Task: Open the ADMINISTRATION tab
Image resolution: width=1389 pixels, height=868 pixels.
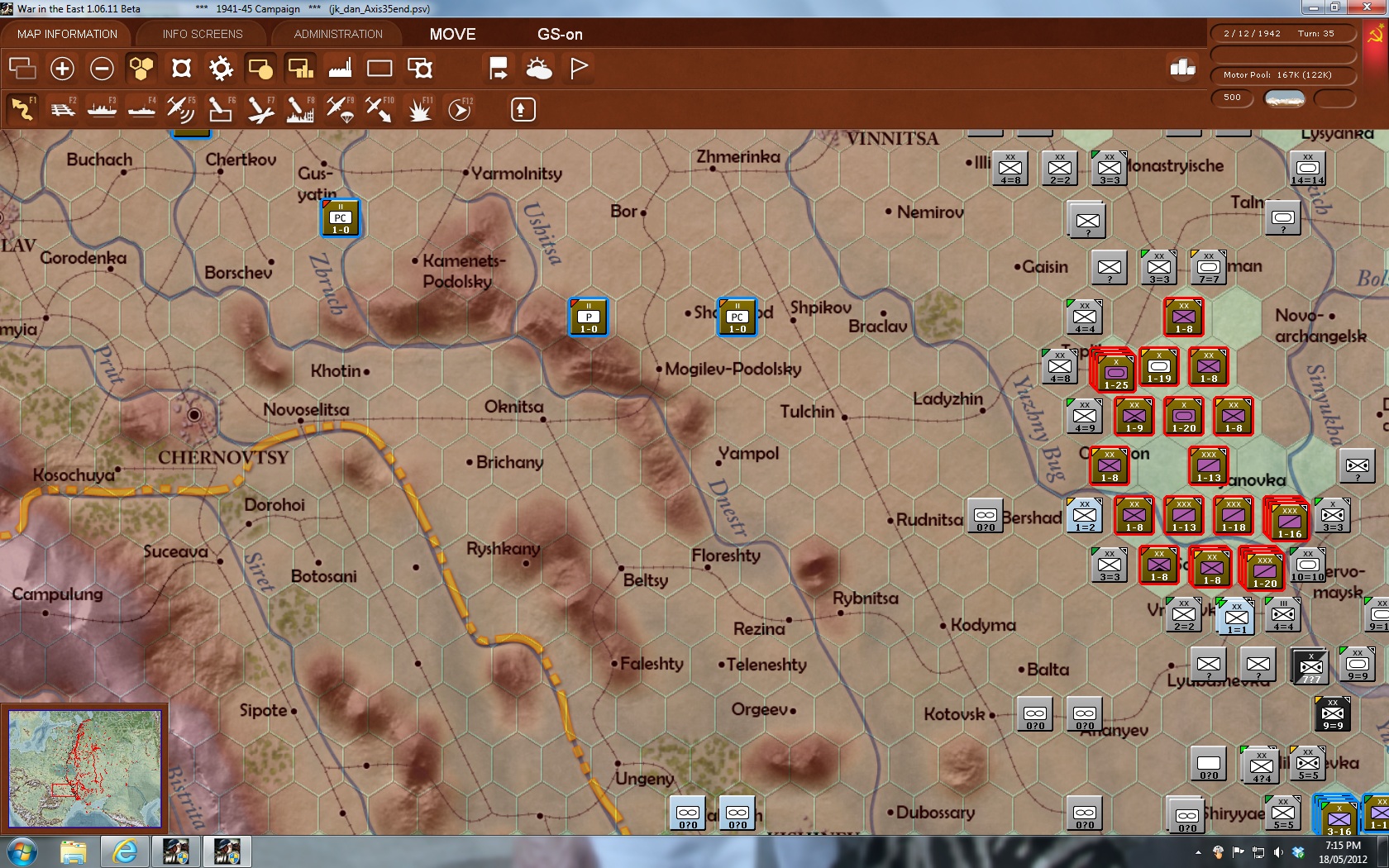Action: (x=338, y=34)
